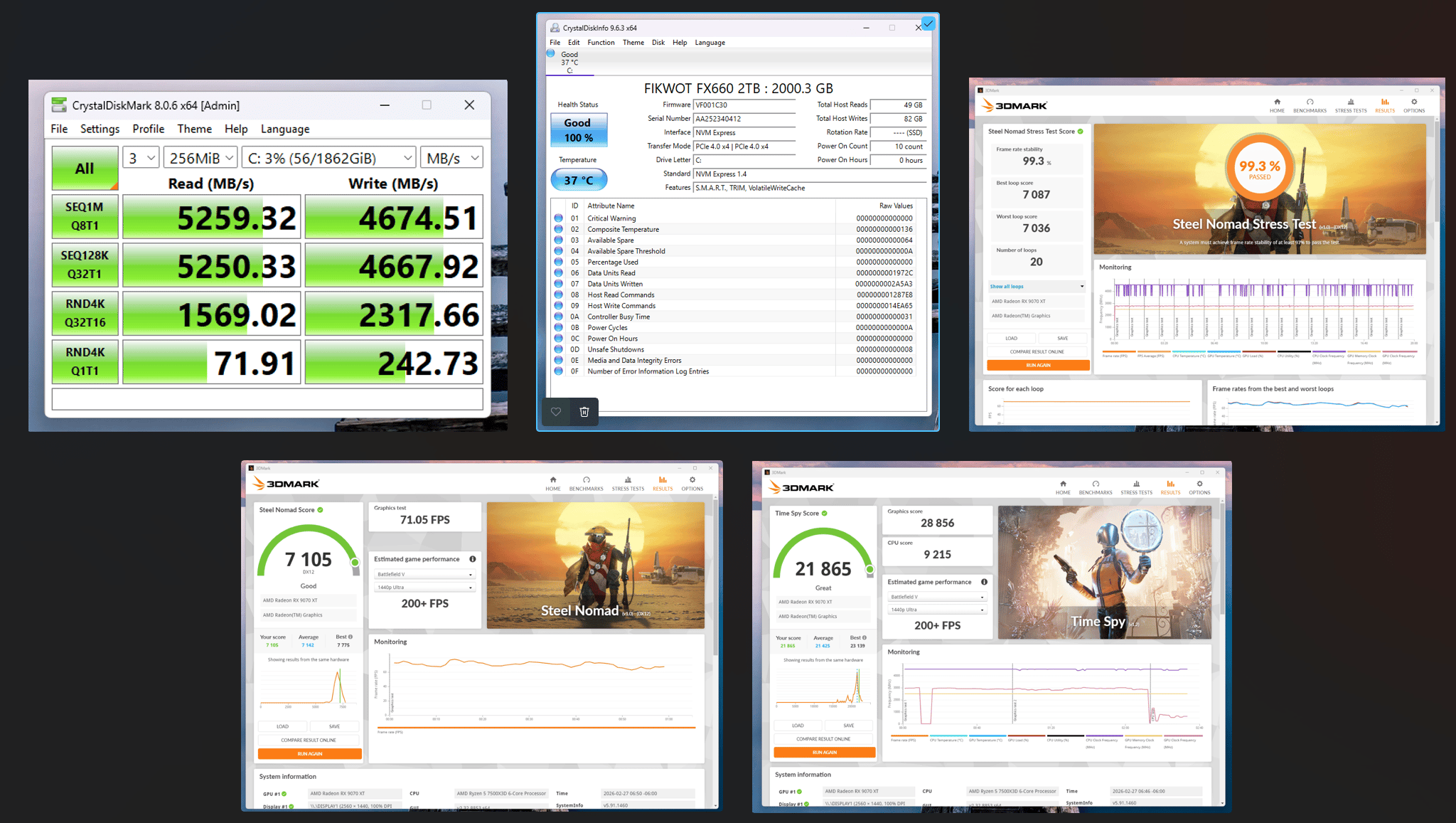Click the CrystalDiskMark app icon in title bar

60,105
